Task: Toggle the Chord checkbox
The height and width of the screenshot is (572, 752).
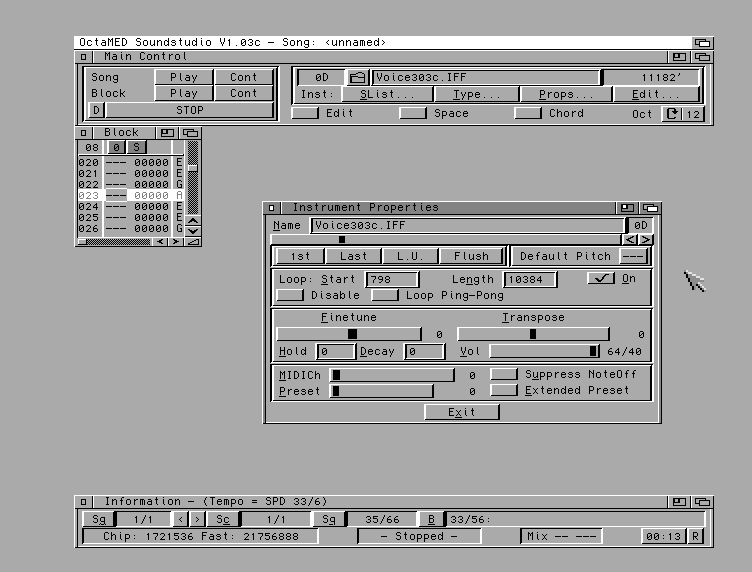Action: [x=528, y=113]
